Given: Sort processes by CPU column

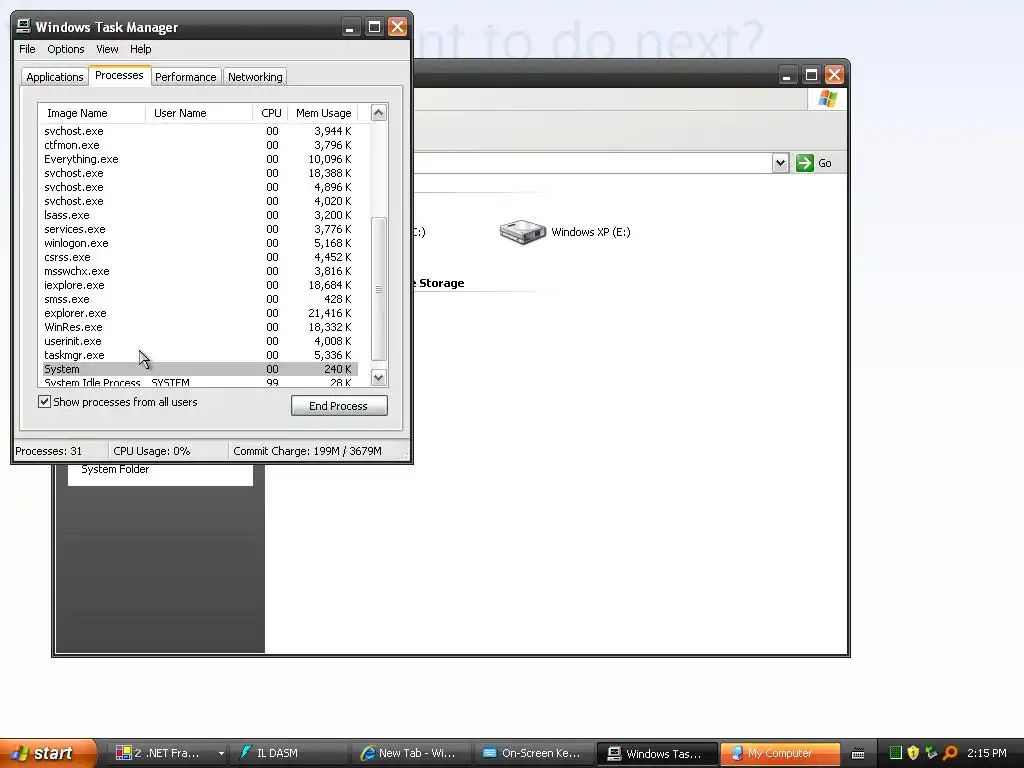Looking at the screenshot, I should click(270, 113).
